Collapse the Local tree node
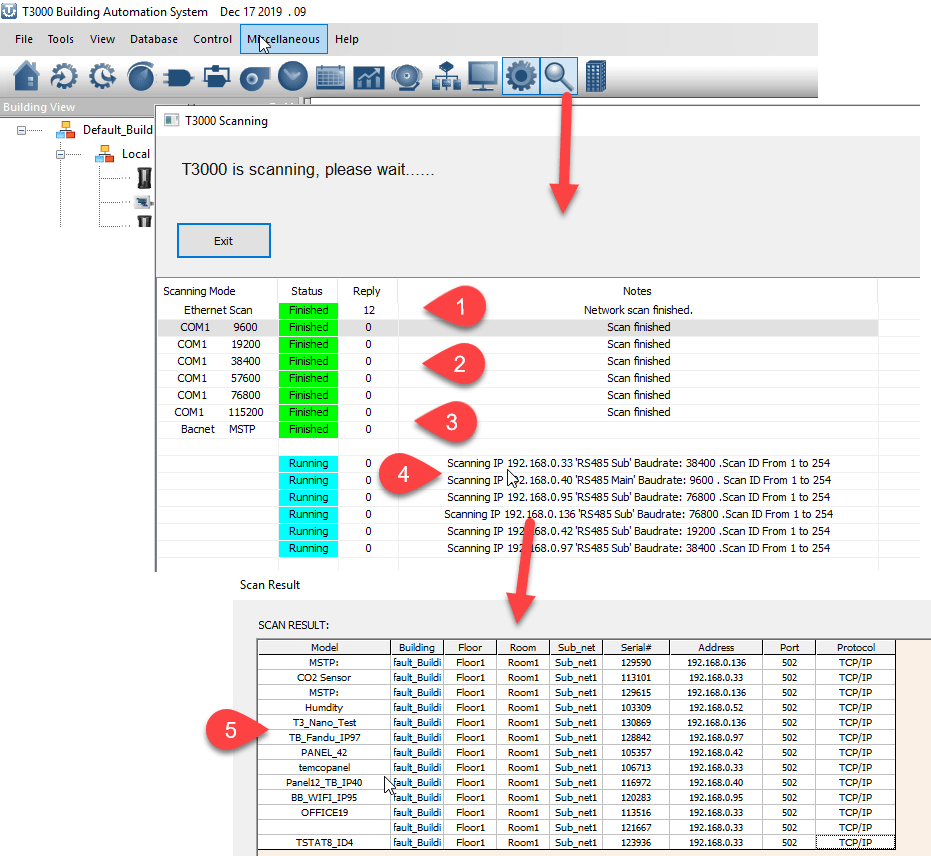The width and height of the screenshot is (931, 856). (60, 154)
